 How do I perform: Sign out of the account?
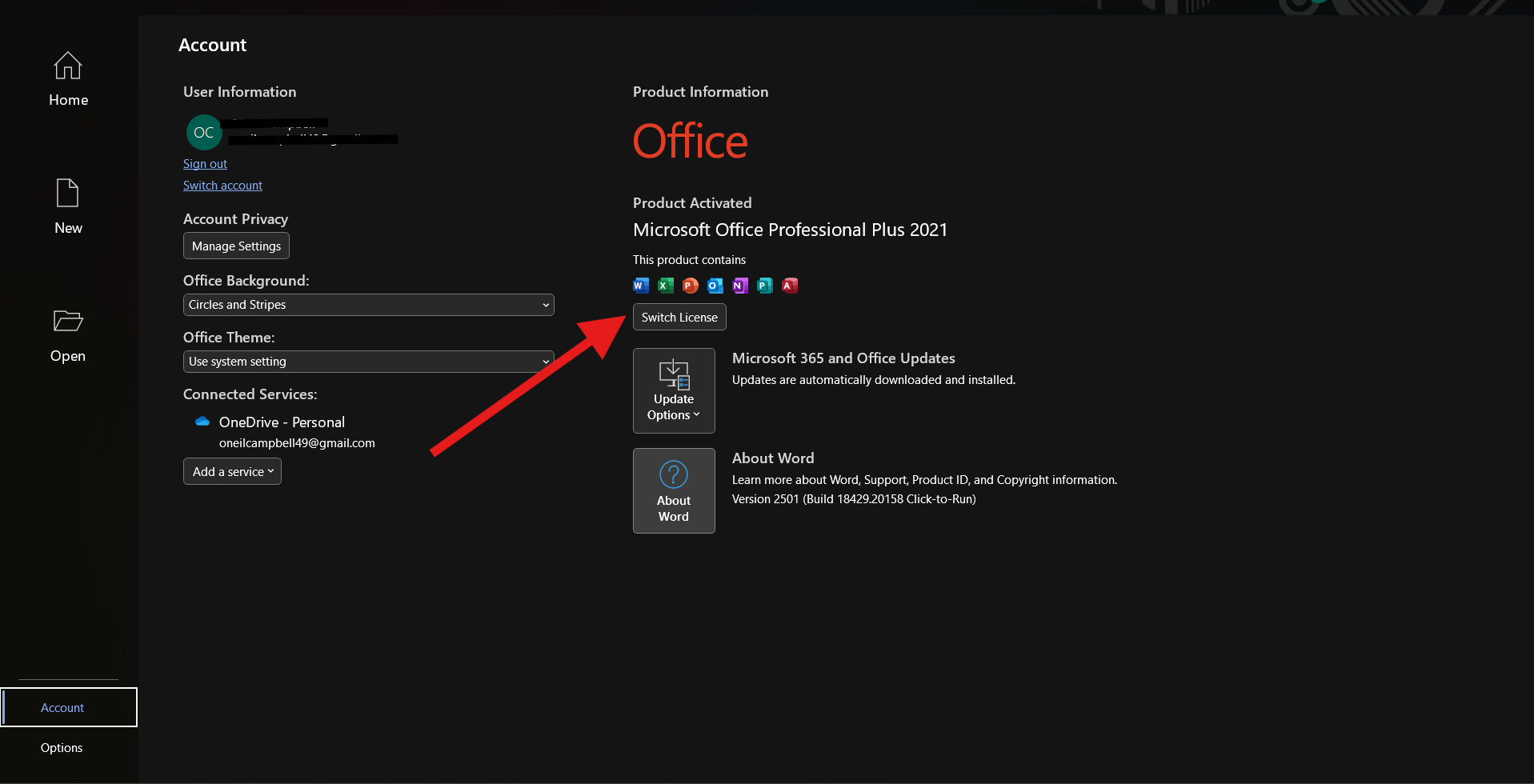click(205, 164)
